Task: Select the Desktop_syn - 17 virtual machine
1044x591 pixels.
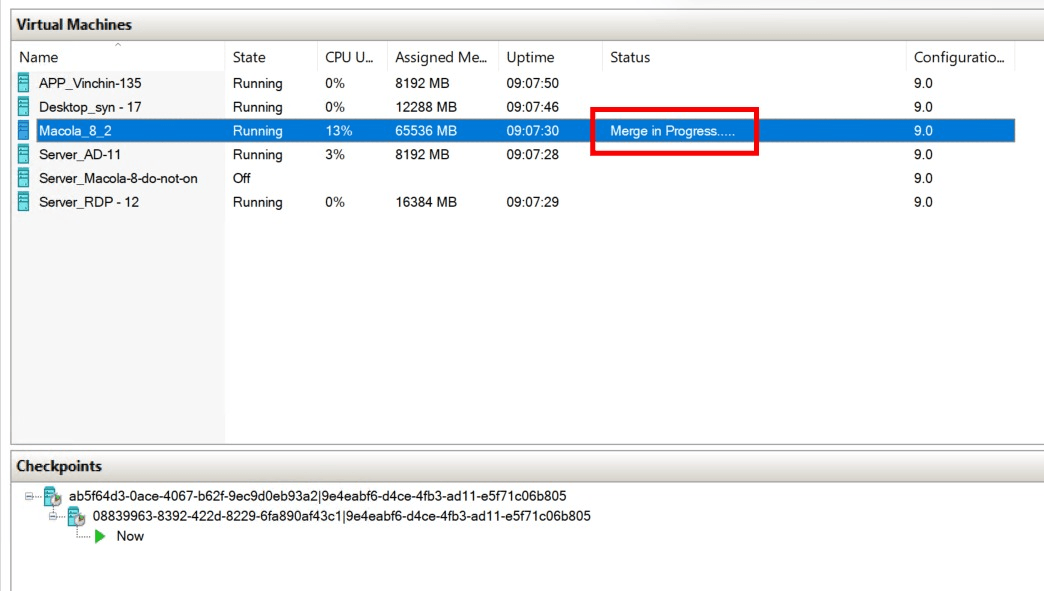Action: [90, 107]
